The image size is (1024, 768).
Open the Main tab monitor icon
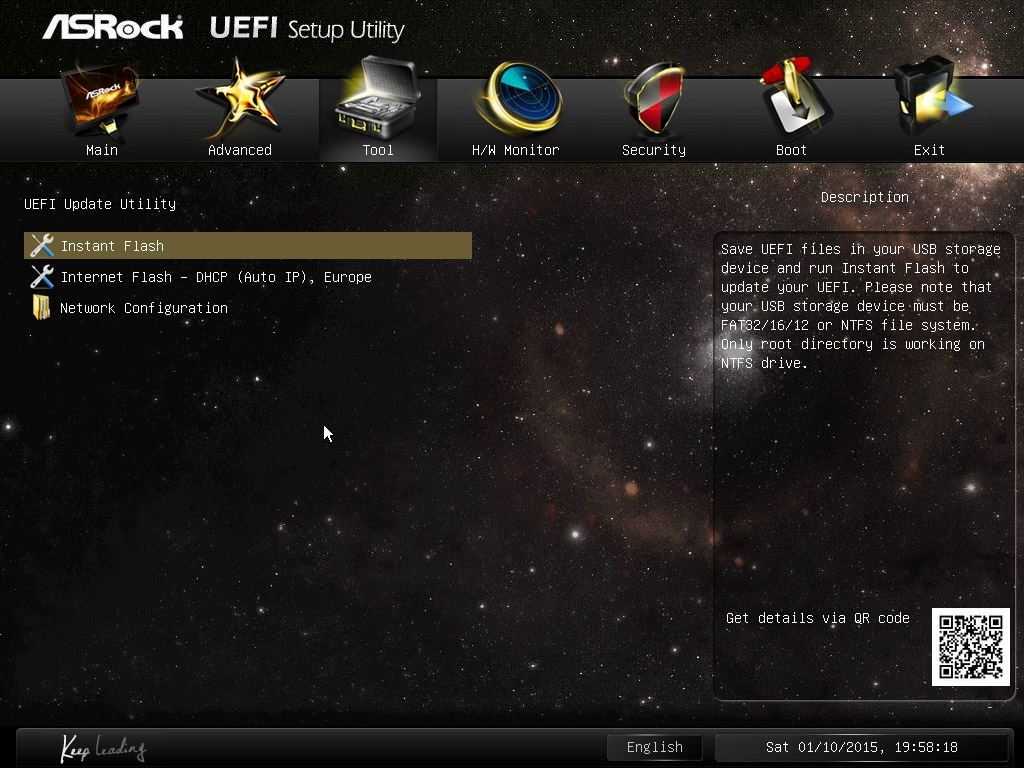pyautogui.click(x=101, y=98)
